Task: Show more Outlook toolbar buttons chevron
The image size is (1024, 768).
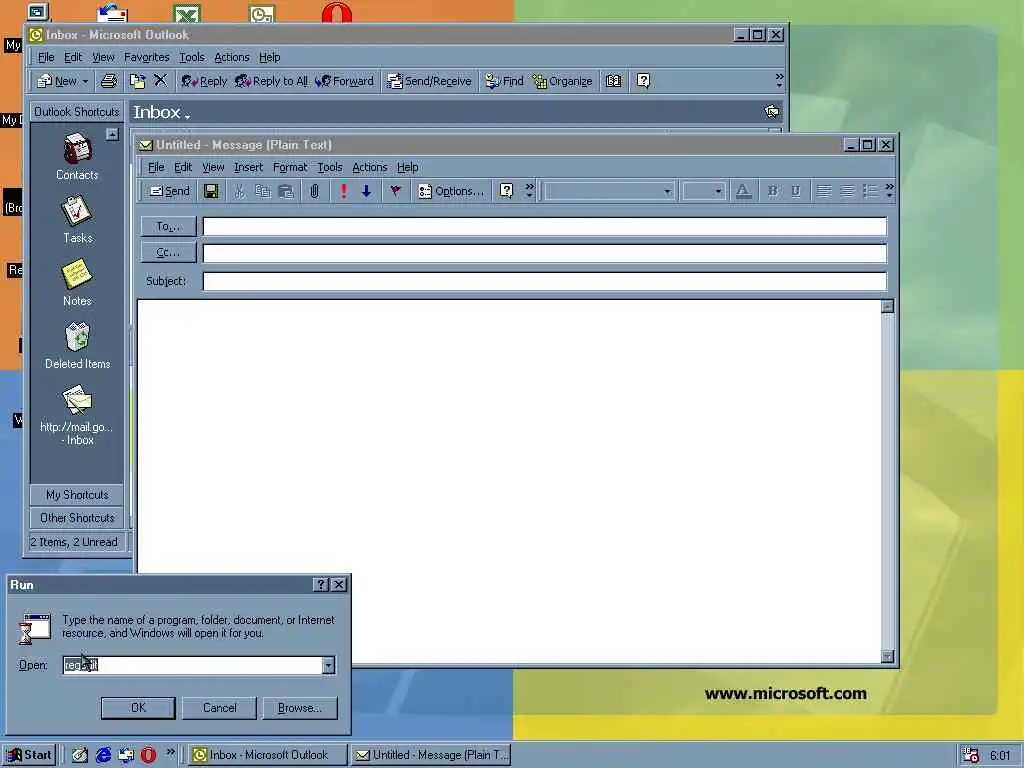Action: coord(779,80)
